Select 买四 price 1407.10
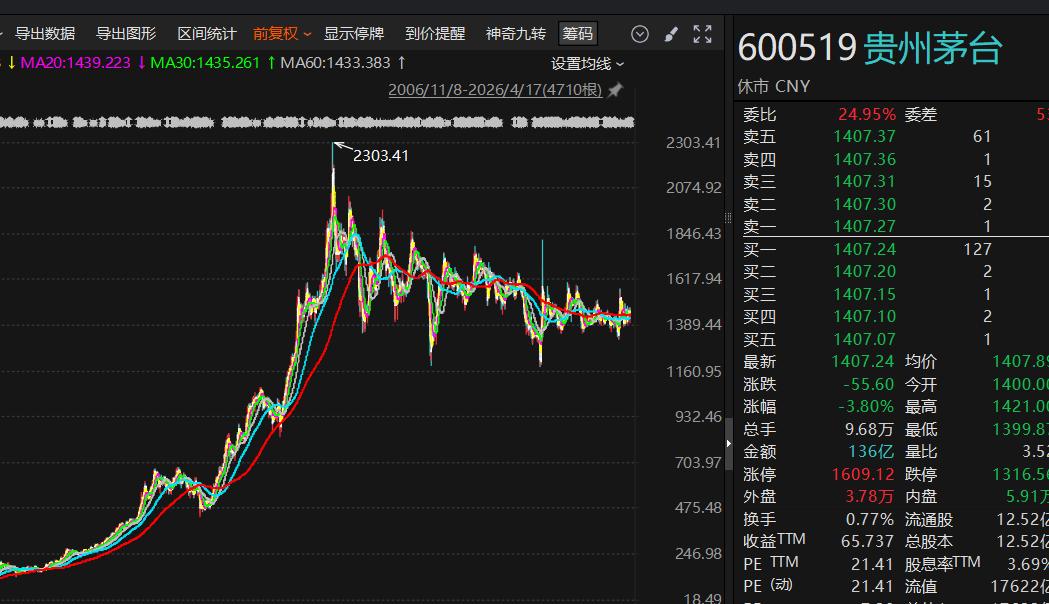This screenshot has height=604, width=1049. point(864,316)
